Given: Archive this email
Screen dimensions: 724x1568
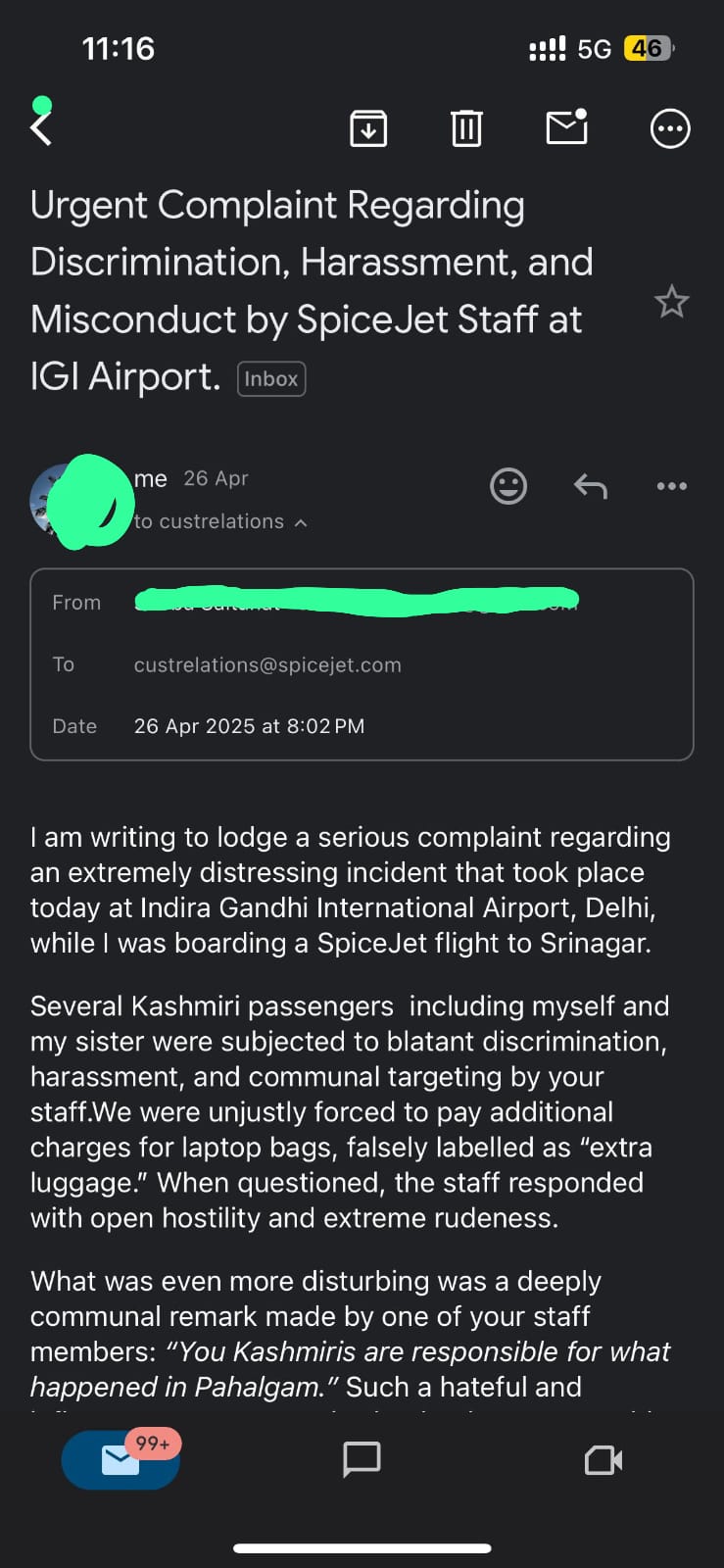Looking at the screenshot, I should 368,128.
